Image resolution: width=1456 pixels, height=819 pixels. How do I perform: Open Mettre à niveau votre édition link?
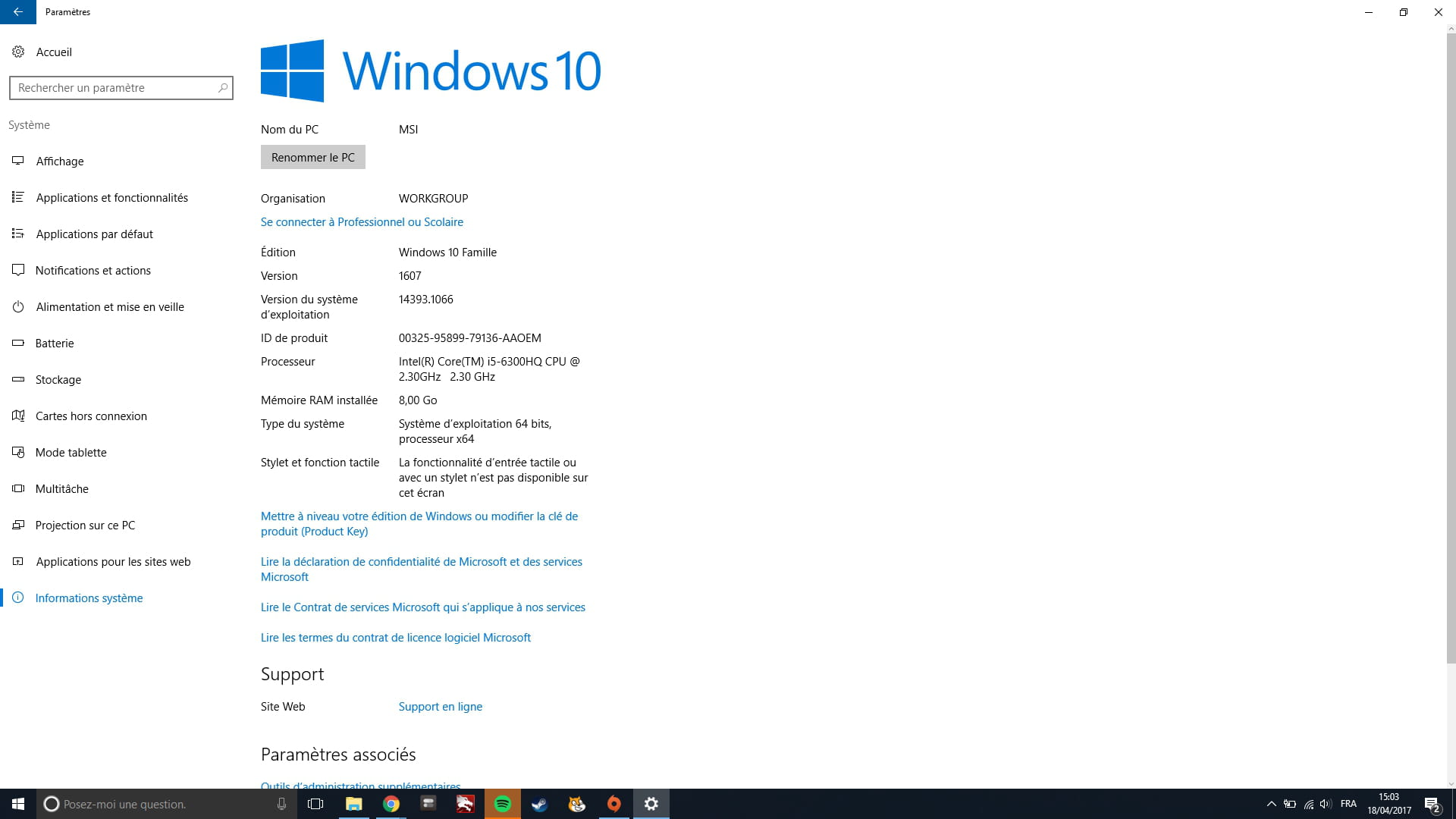click(419, 523)
